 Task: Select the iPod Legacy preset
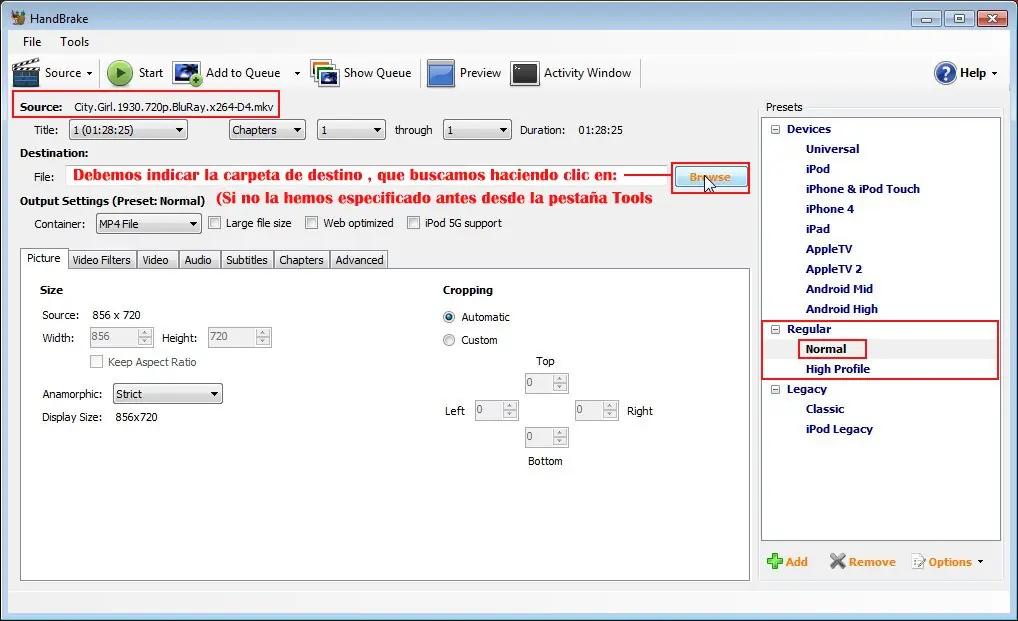[x=839, y=429]
